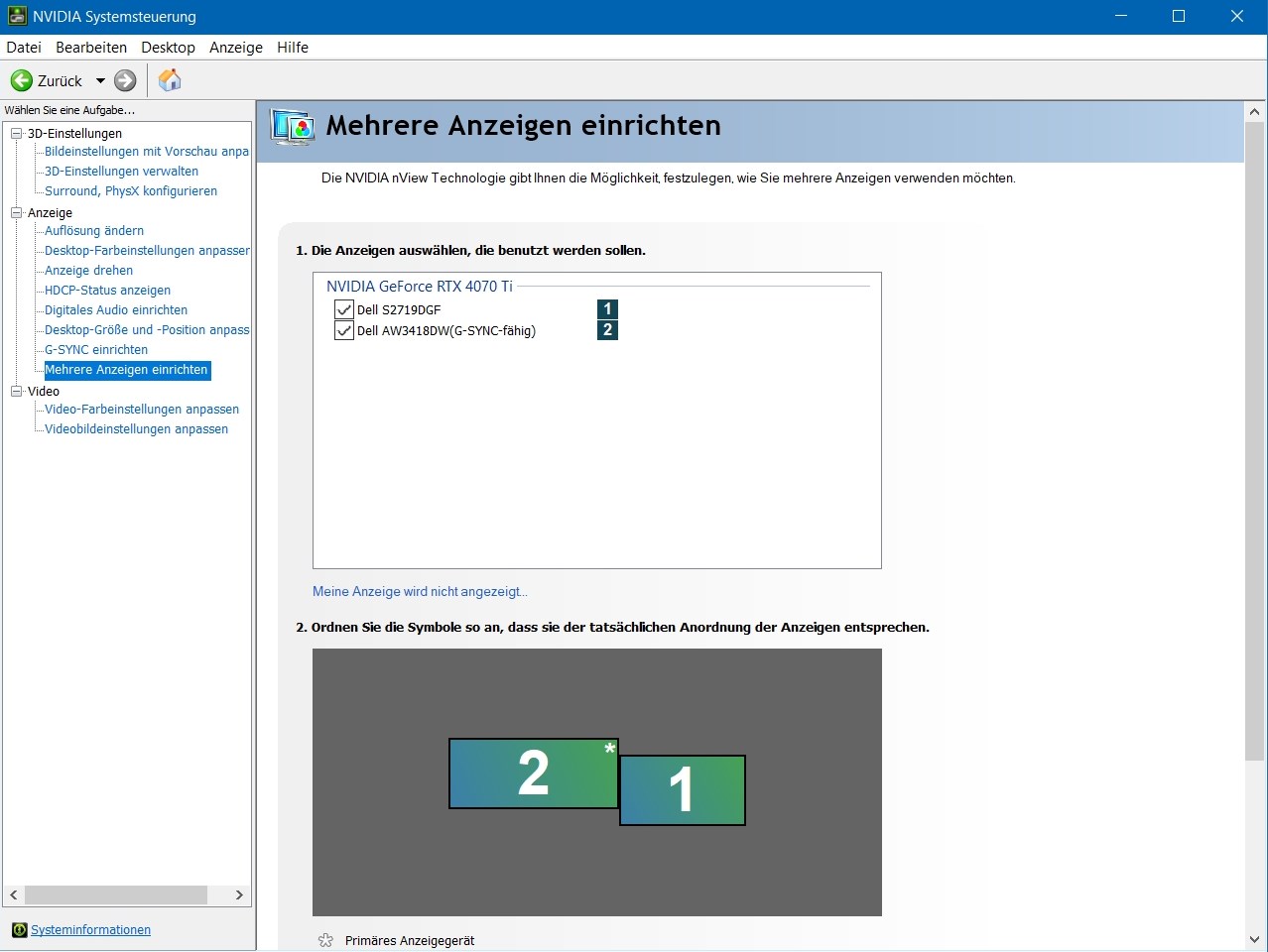Select Mehrere Anzeigen einrichten

coord(127,370)
